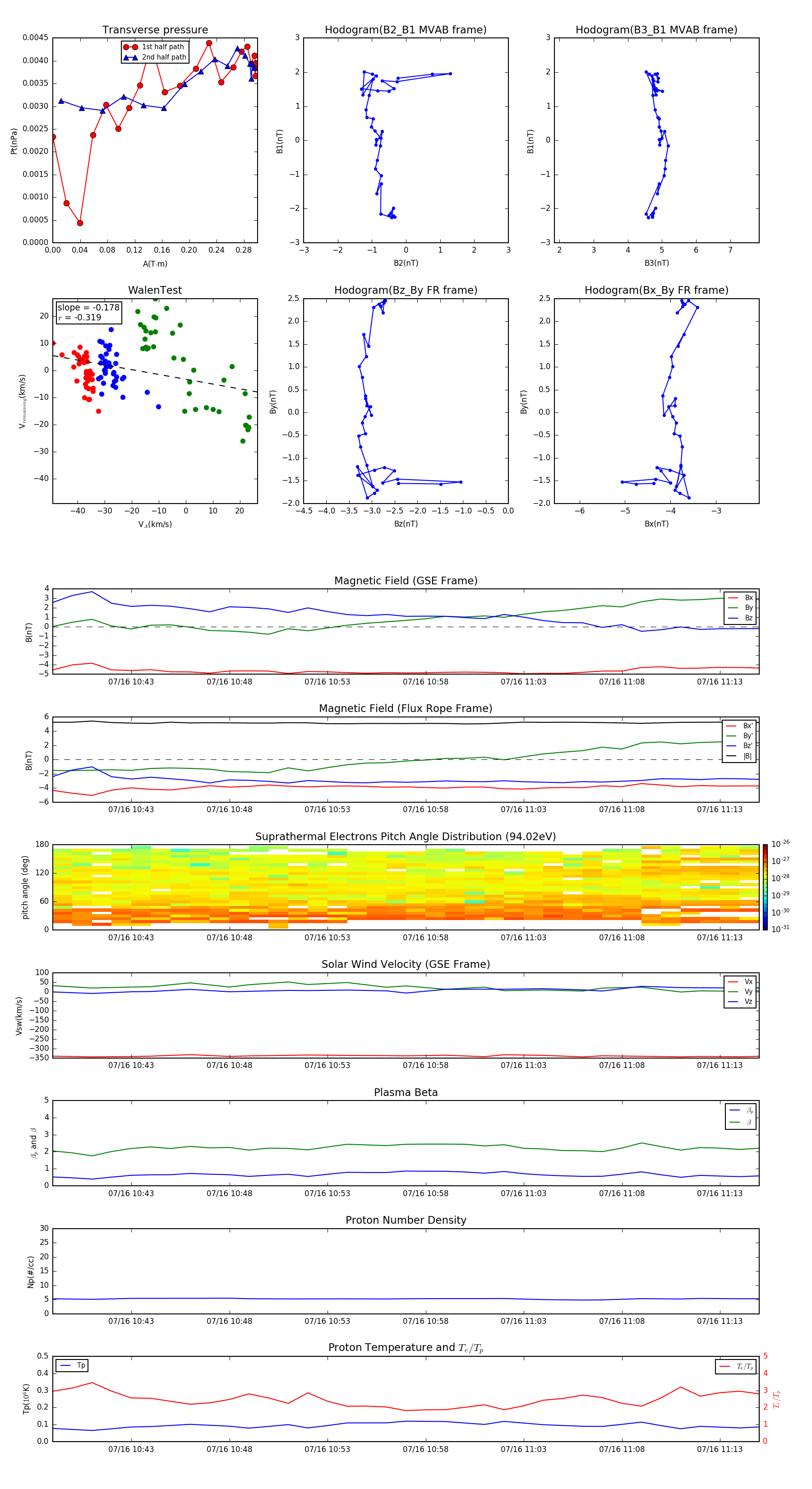
Task: Select "Bx" in the GSE magnetic field legend
Action: (741, 598)
